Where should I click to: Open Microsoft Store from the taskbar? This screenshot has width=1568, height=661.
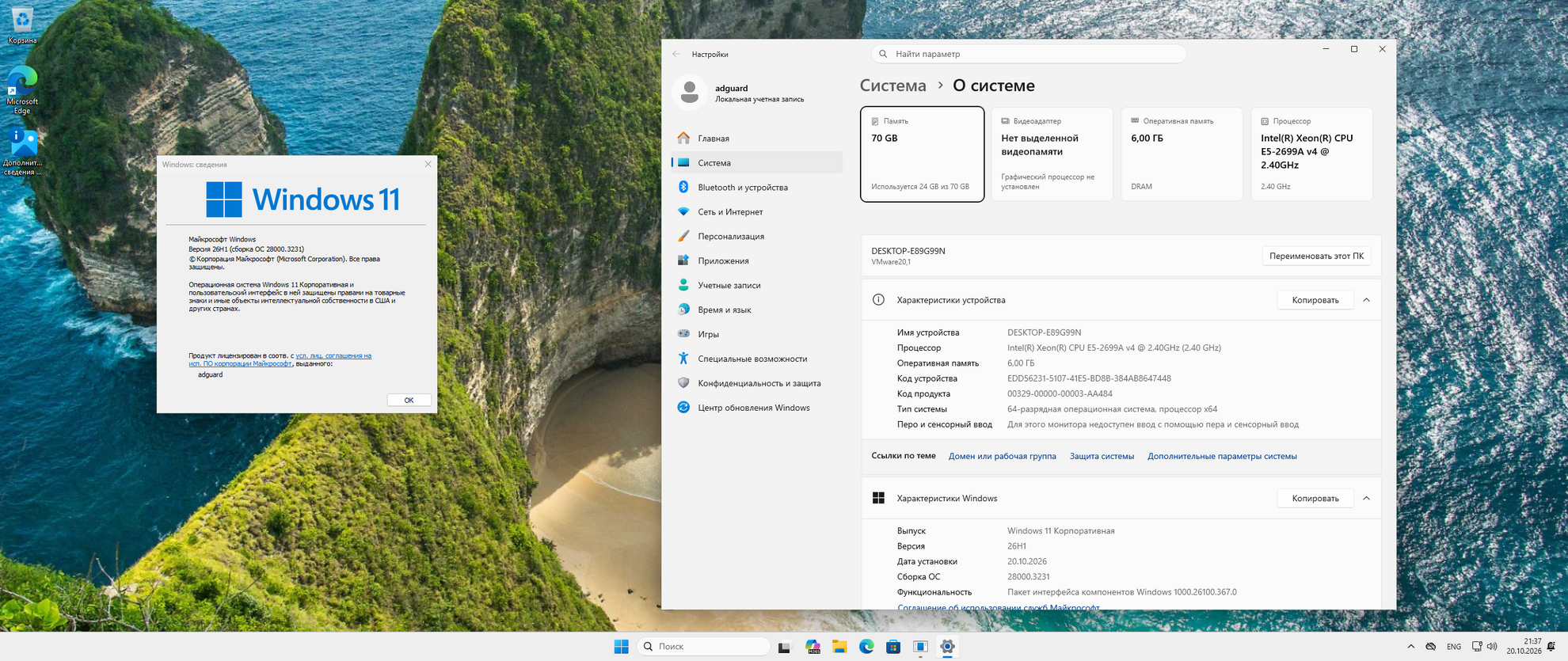893,647
